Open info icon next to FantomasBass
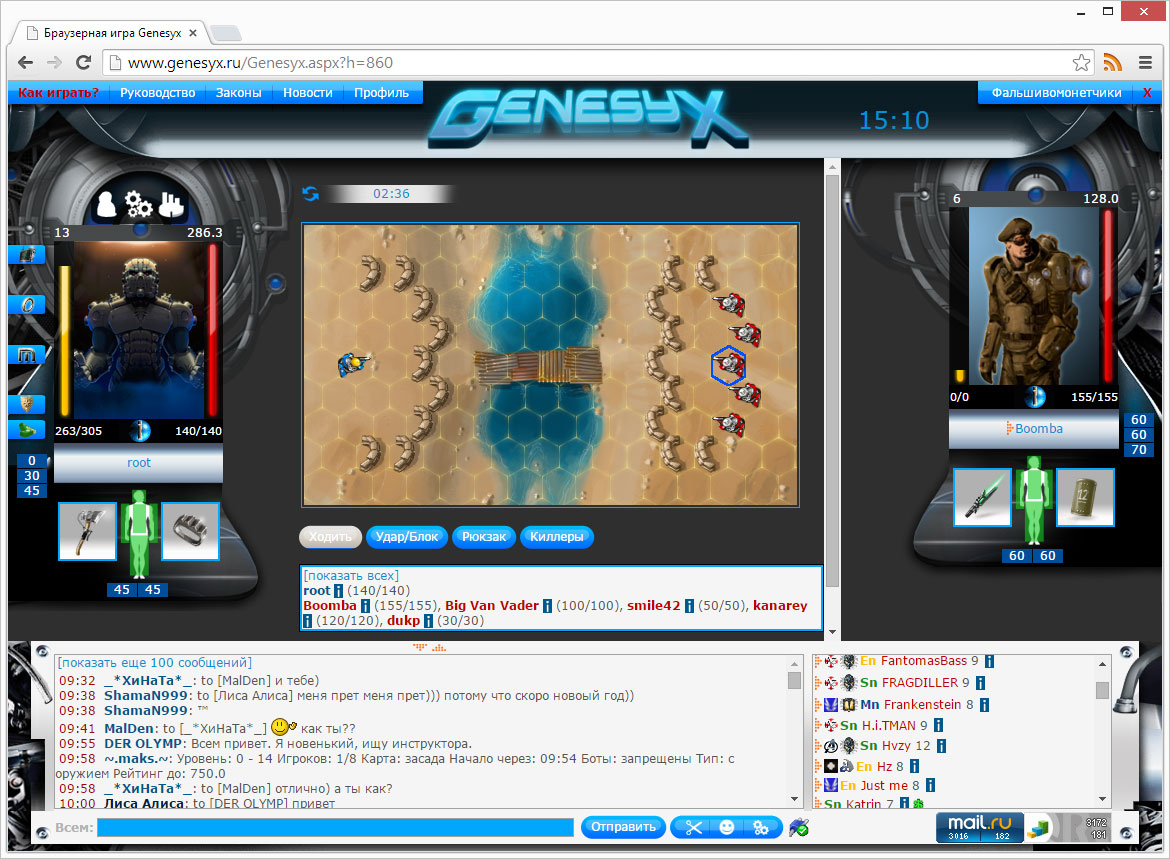Viewport: 1170px width, 859px height. click(x=989, y=661)
